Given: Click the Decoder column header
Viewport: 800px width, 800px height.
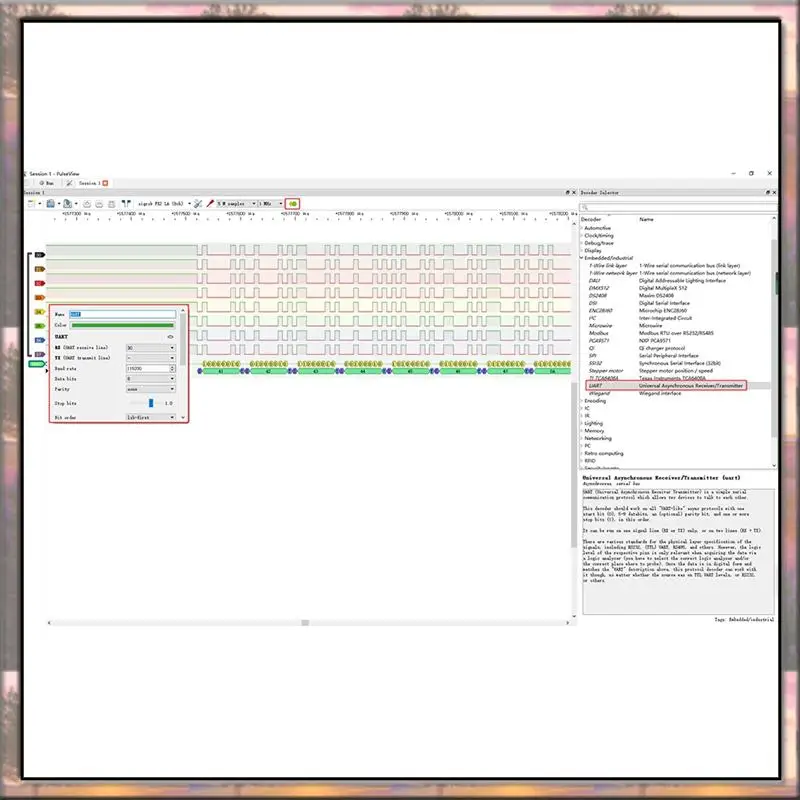Looking at the screenshot, I should tap(591, 219).
